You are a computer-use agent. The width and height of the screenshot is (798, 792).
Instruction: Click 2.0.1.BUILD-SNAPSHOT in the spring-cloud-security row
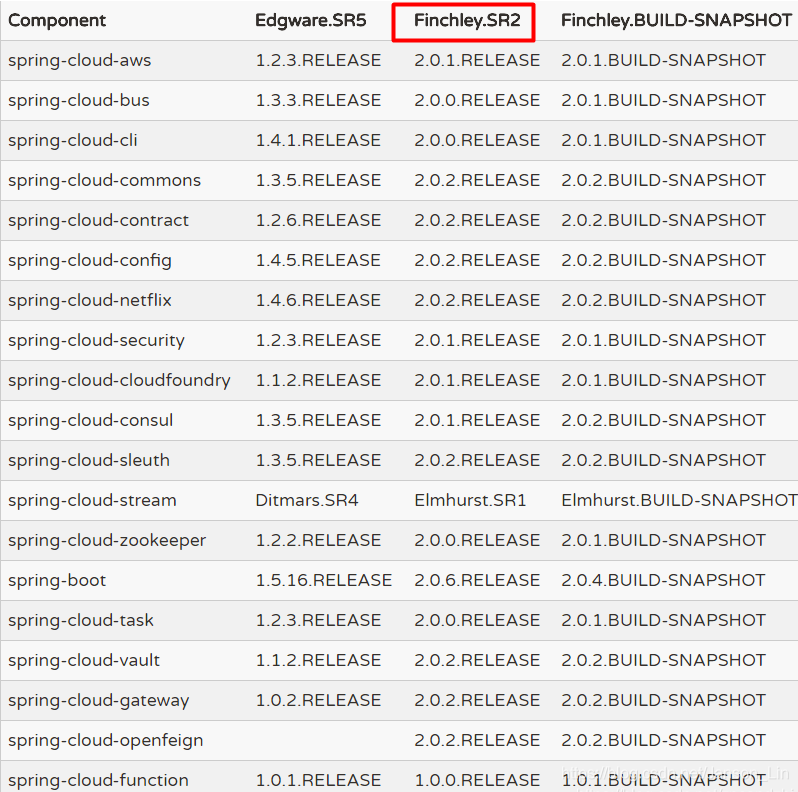[663, 341]
